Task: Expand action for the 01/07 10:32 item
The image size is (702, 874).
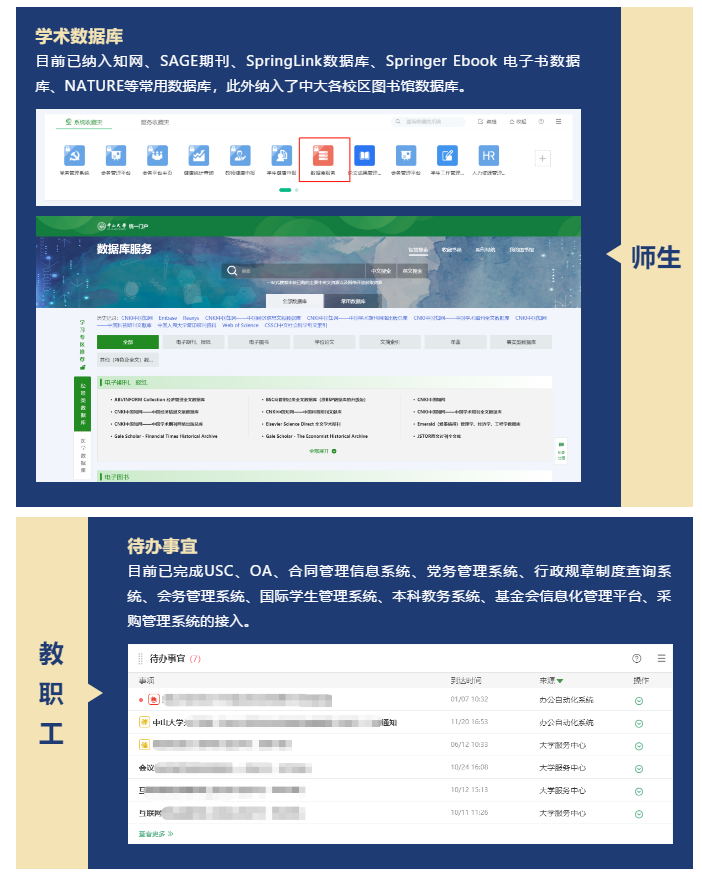Action: (x=638, y=700)
